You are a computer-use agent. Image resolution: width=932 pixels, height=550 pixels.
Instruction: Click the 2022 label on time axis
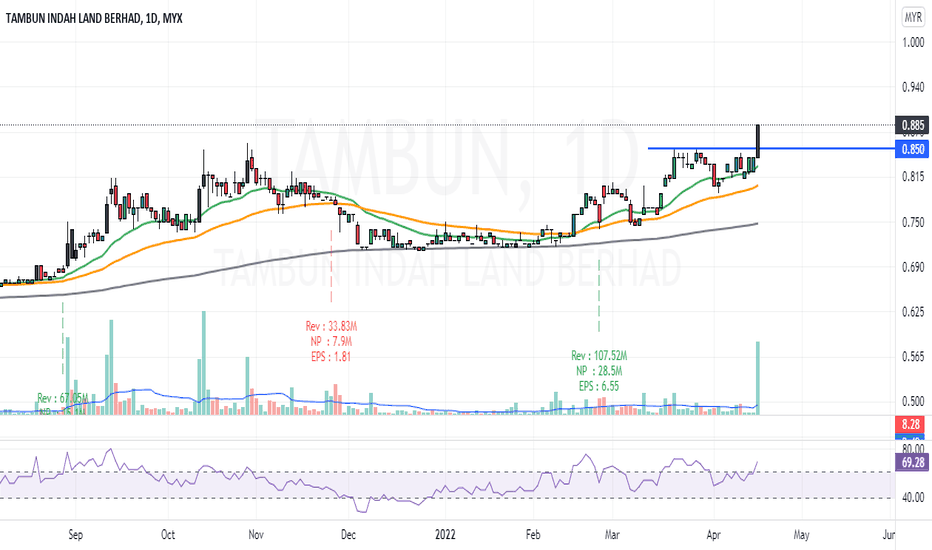click(445, 535)
